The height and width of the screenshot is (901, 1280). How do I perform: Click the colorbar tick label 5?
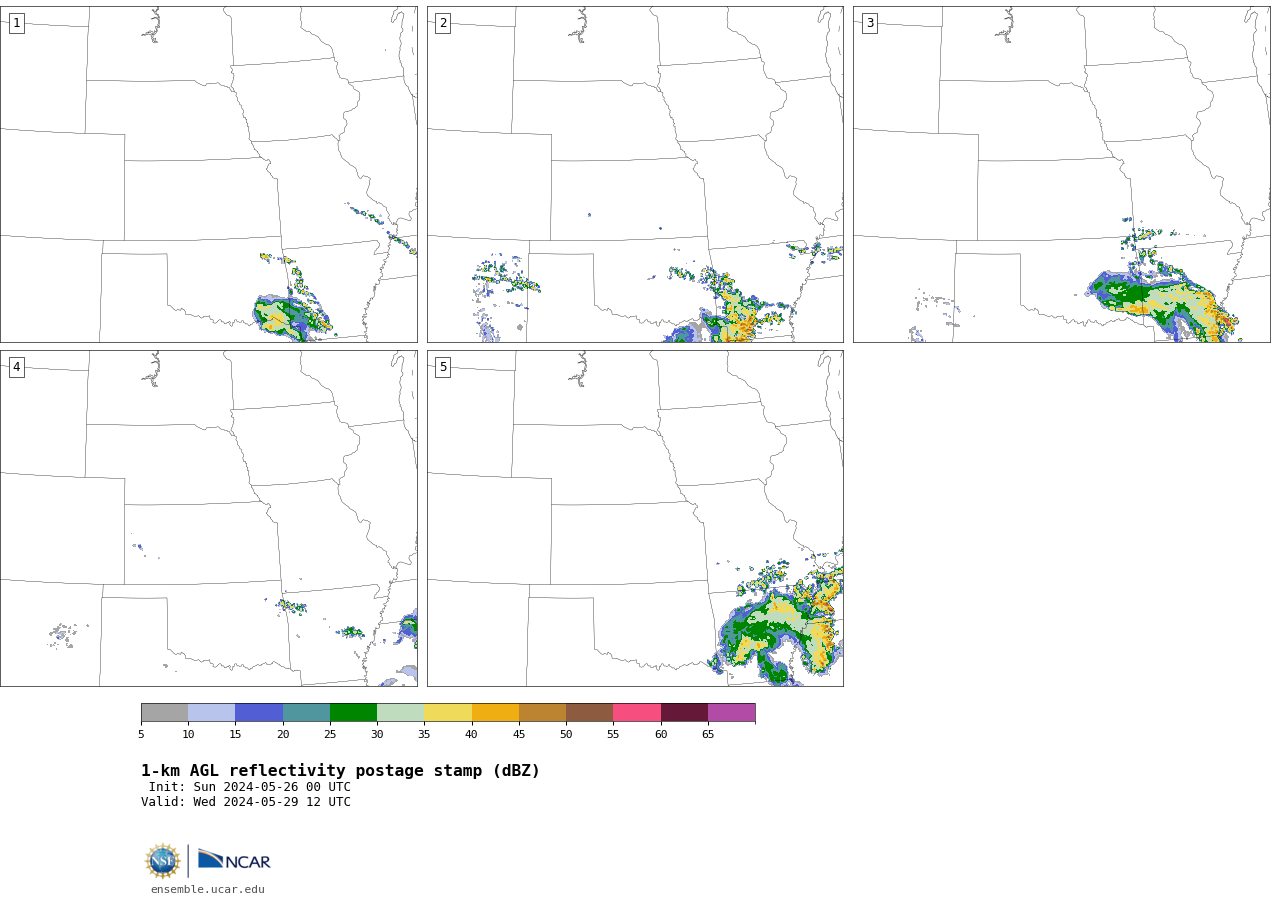click(x=141, y=735)
